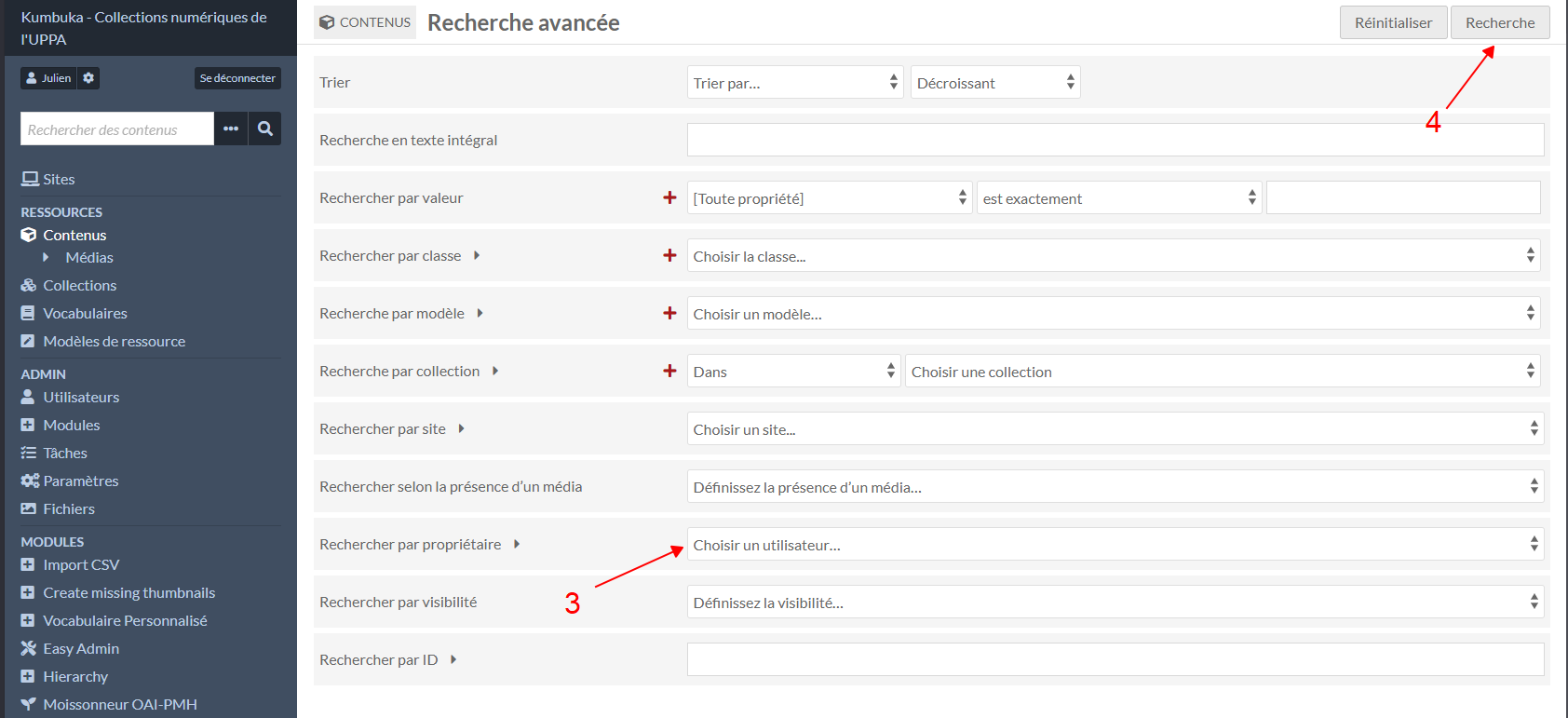Click the Se déconnecter link
Image resolution: width=1568 pixels, height=718 pixels.
point(237,78)
